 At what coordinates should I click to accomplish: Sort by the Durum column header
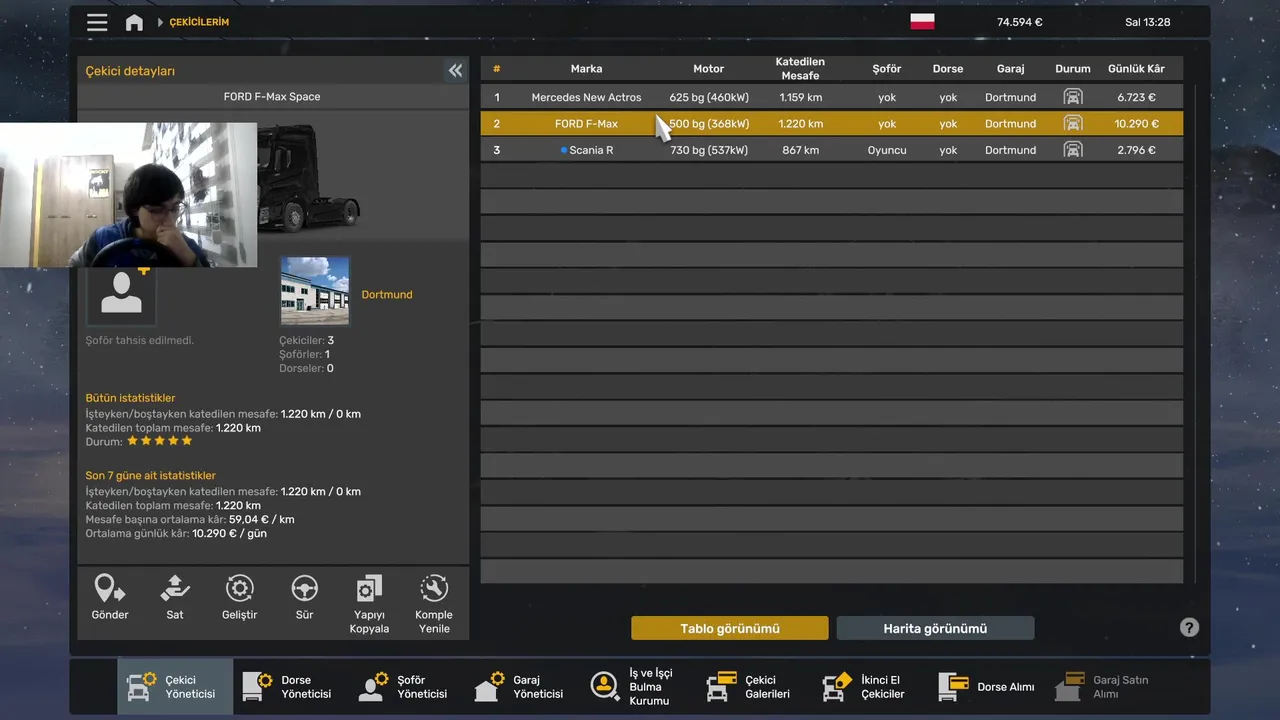point(1073,69)
